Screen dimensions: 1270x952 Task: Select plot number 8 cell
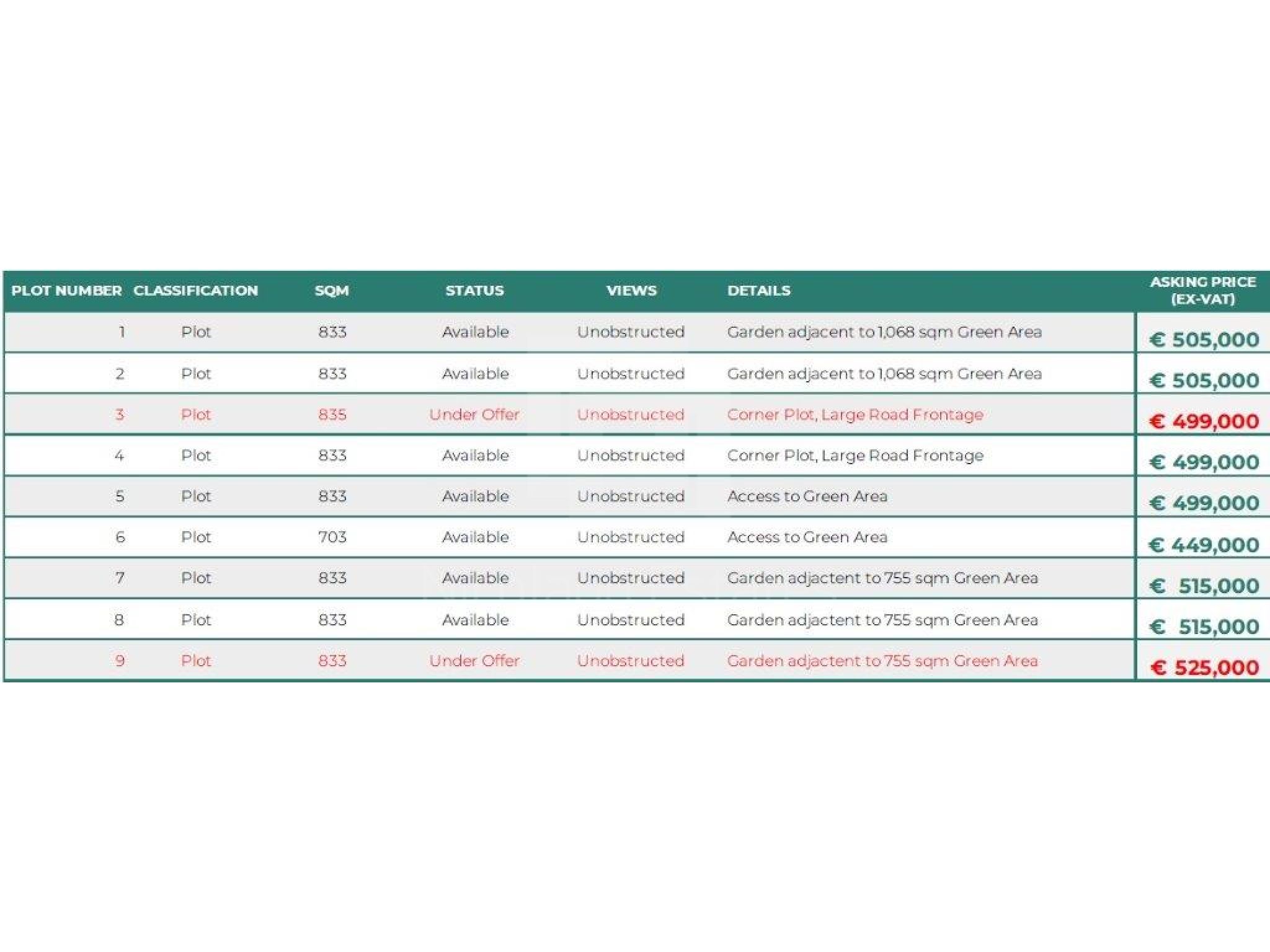click(119, 620)
